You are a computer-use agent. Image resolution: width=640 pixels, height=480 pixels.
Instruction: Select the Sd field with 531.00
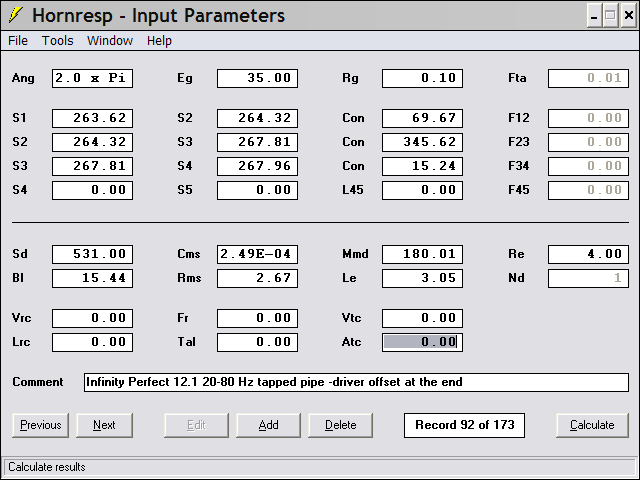(x=92, y=254)
